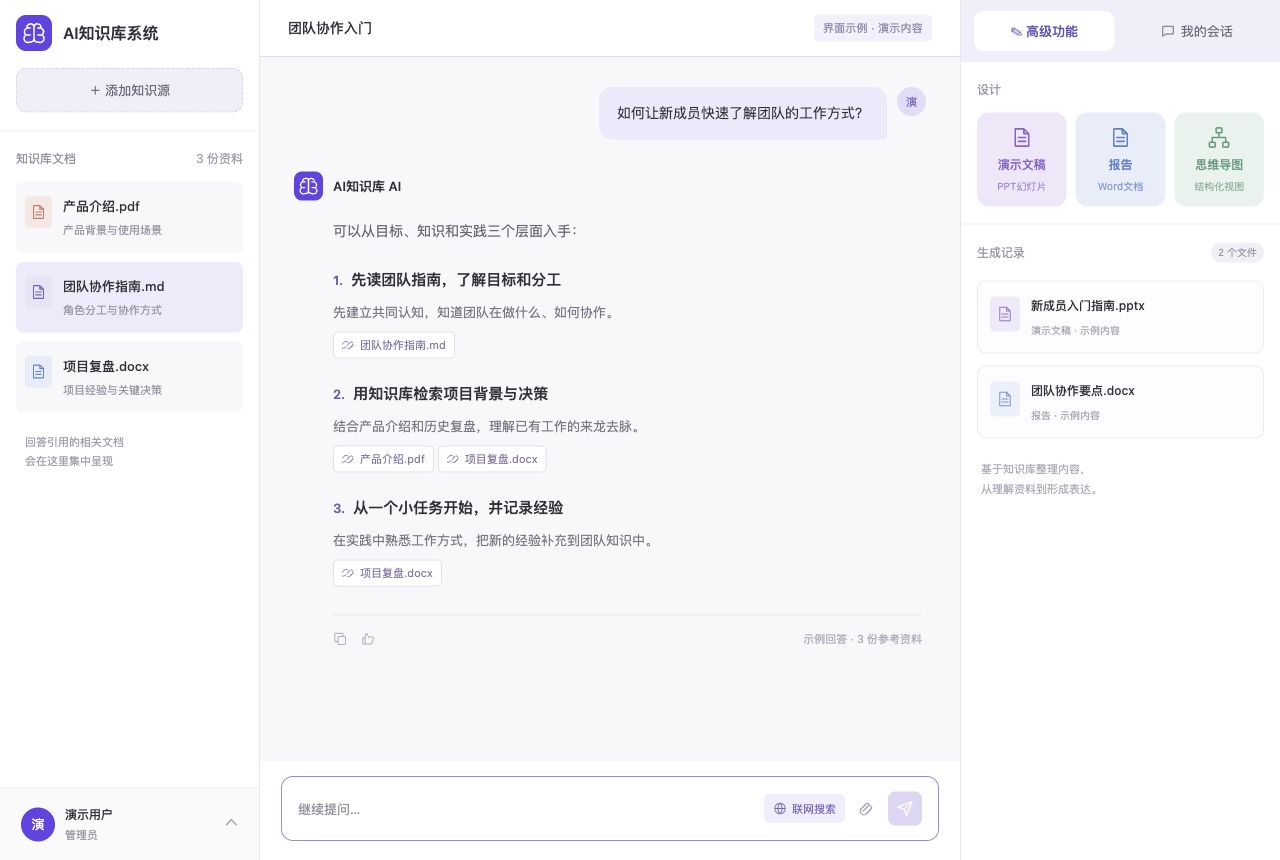Generate a 演示文稿 PPT slideshow
1280x860 pixels.
[1021, 160]
